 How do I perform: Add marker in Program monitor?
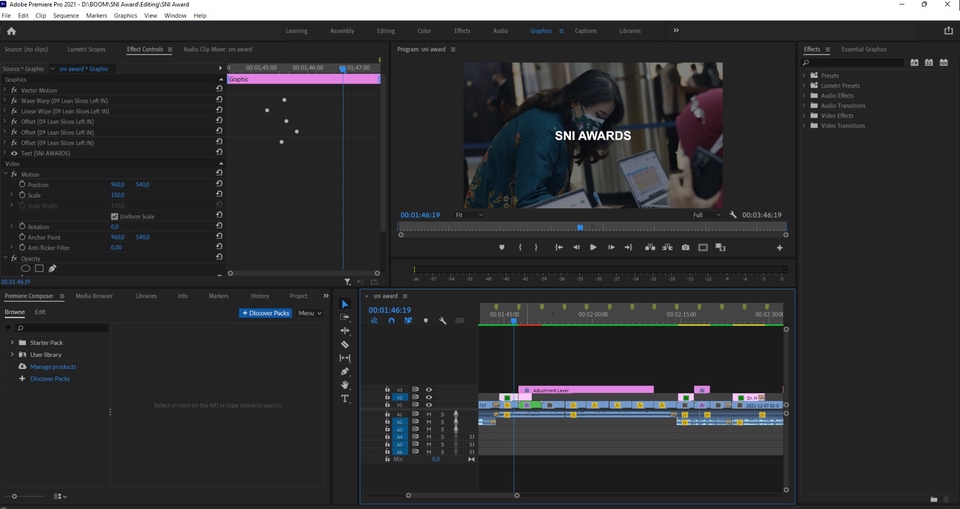(x=501, y=247)
